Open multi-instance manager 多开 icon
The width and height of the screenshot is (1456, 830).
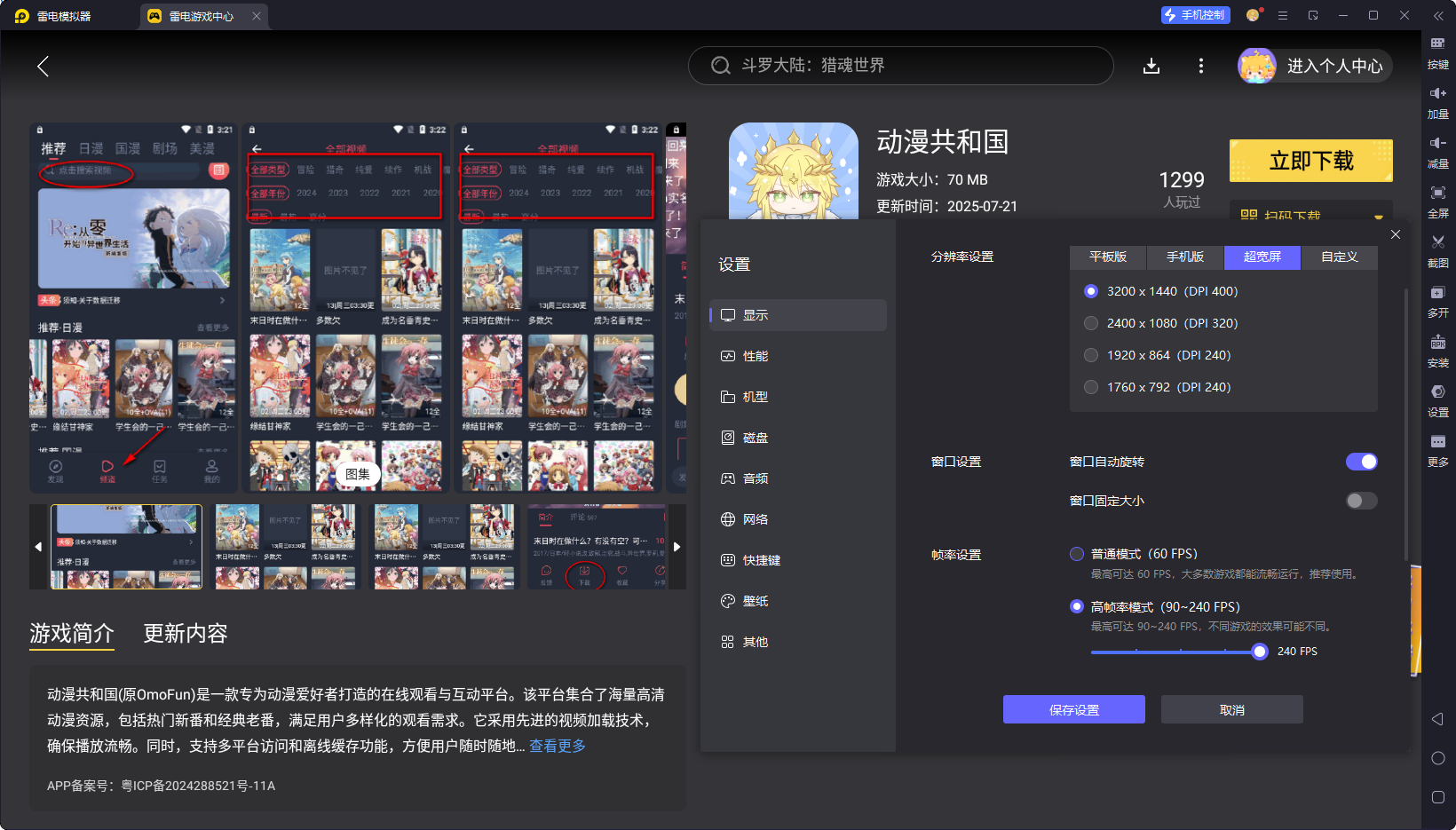pos(1438,302)
